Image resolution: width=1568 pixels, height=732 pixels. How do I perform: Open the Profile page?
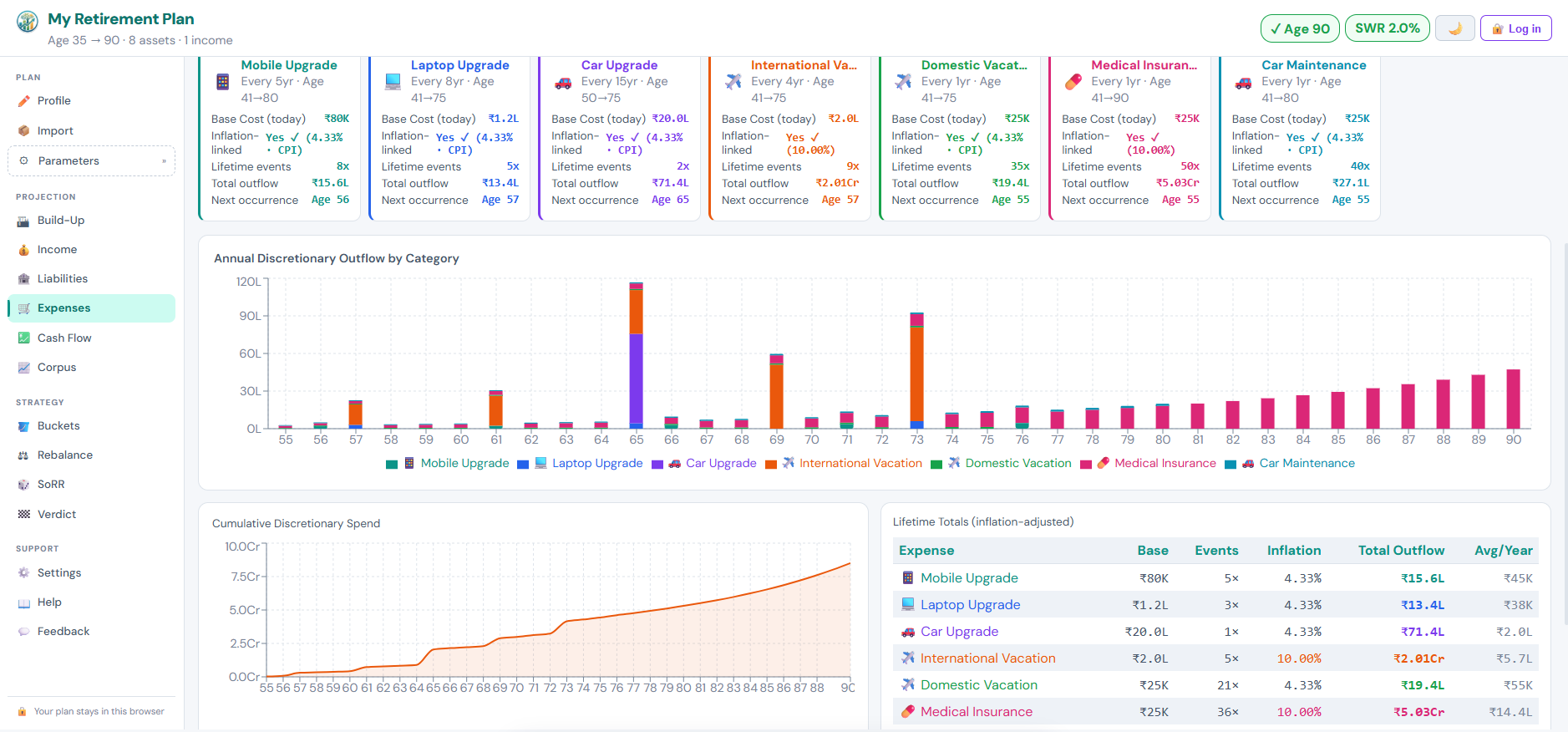pyautogui.click(x=92, y=101)
